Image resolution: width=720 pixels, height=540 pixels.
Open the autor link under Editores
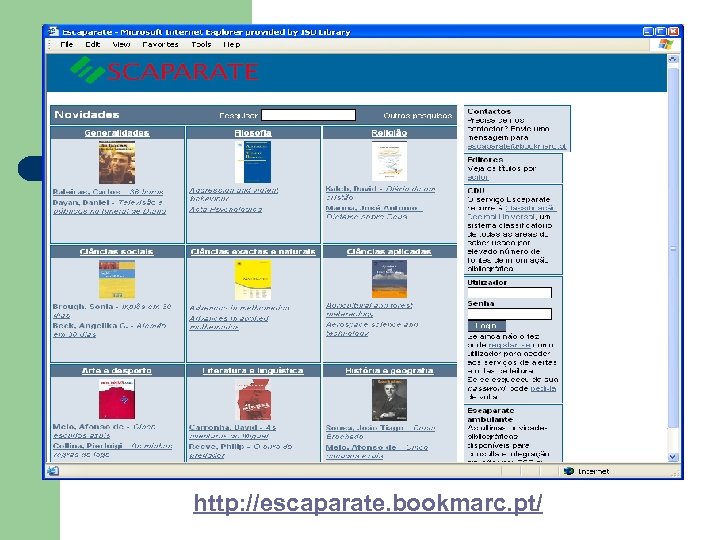(478, 177)
